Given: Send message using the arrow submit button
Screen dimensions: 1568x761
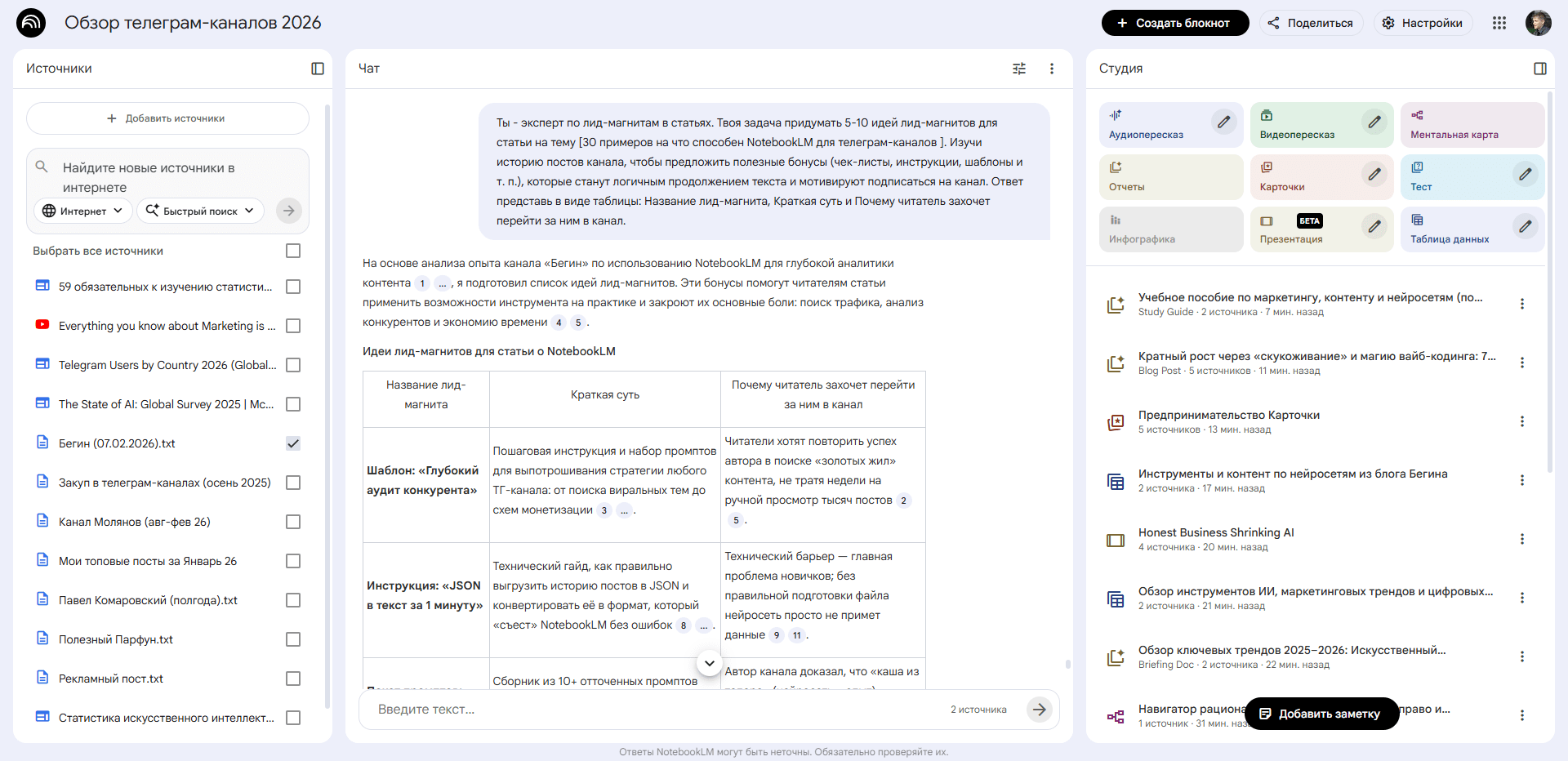Looking at the screenshot, I should click(1039, 710).
